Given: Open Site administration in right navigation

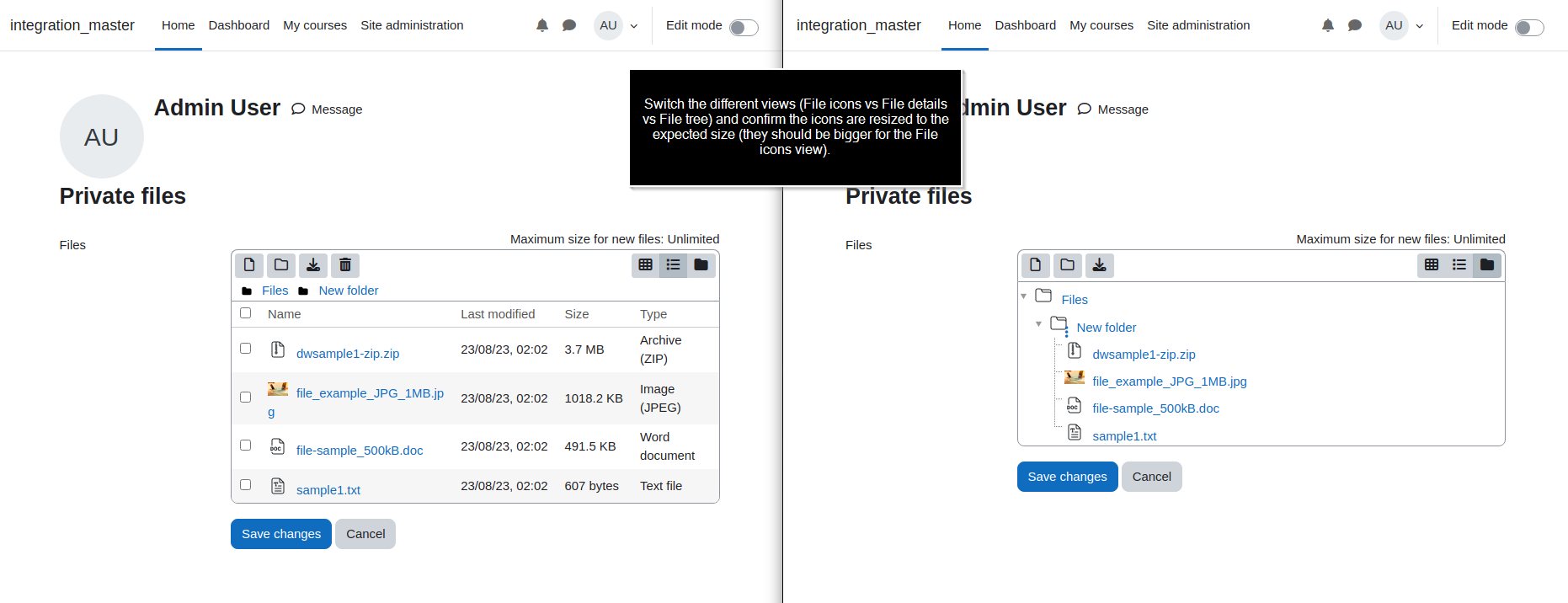Looking at the screenshot, I should pyautogui.click(x=1198, y=25).
